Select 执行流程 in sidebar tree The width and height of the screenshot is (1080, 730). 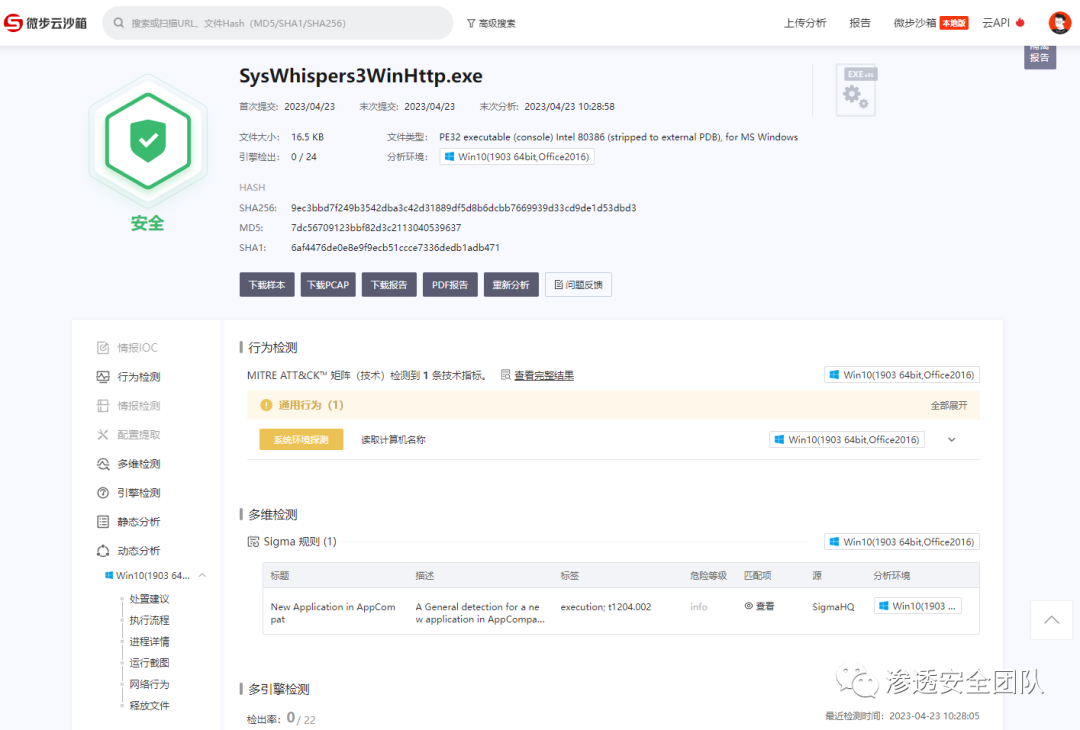pyautogui.click(x=149, y=620)
